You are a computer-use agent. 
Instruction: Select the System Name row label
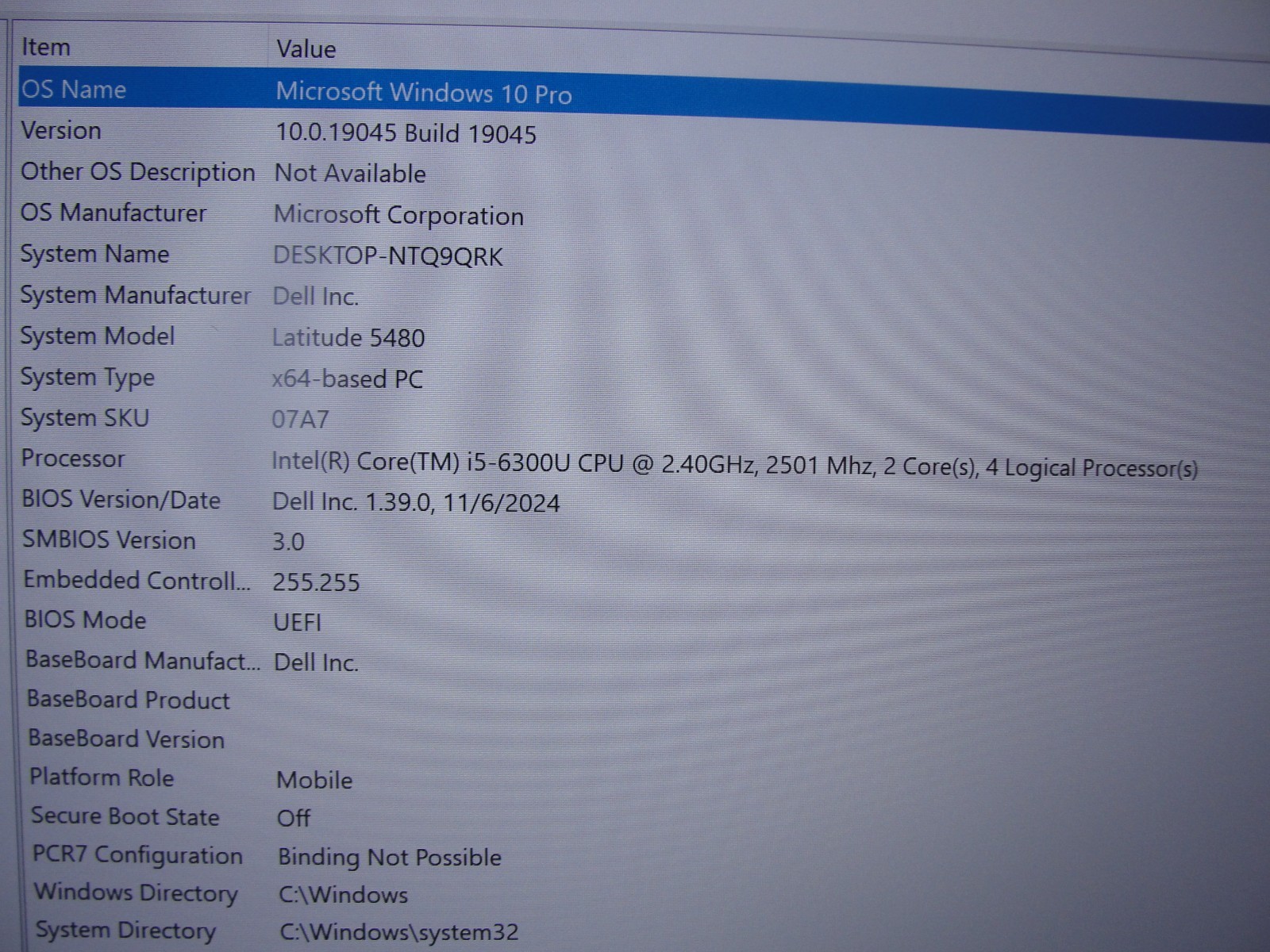[94, 254]
